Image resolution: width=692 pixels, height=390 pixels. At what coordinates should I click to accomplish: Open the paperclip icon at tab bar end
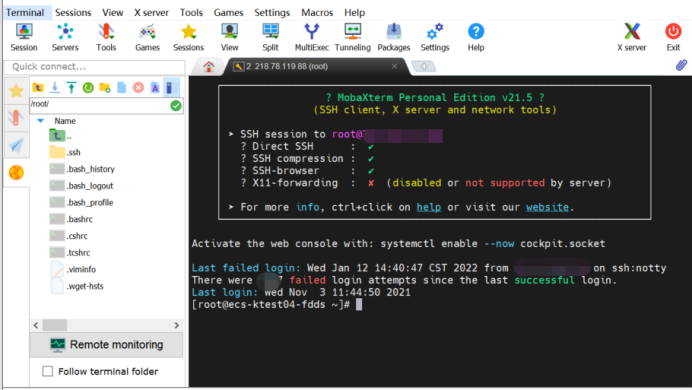(681, 66)
